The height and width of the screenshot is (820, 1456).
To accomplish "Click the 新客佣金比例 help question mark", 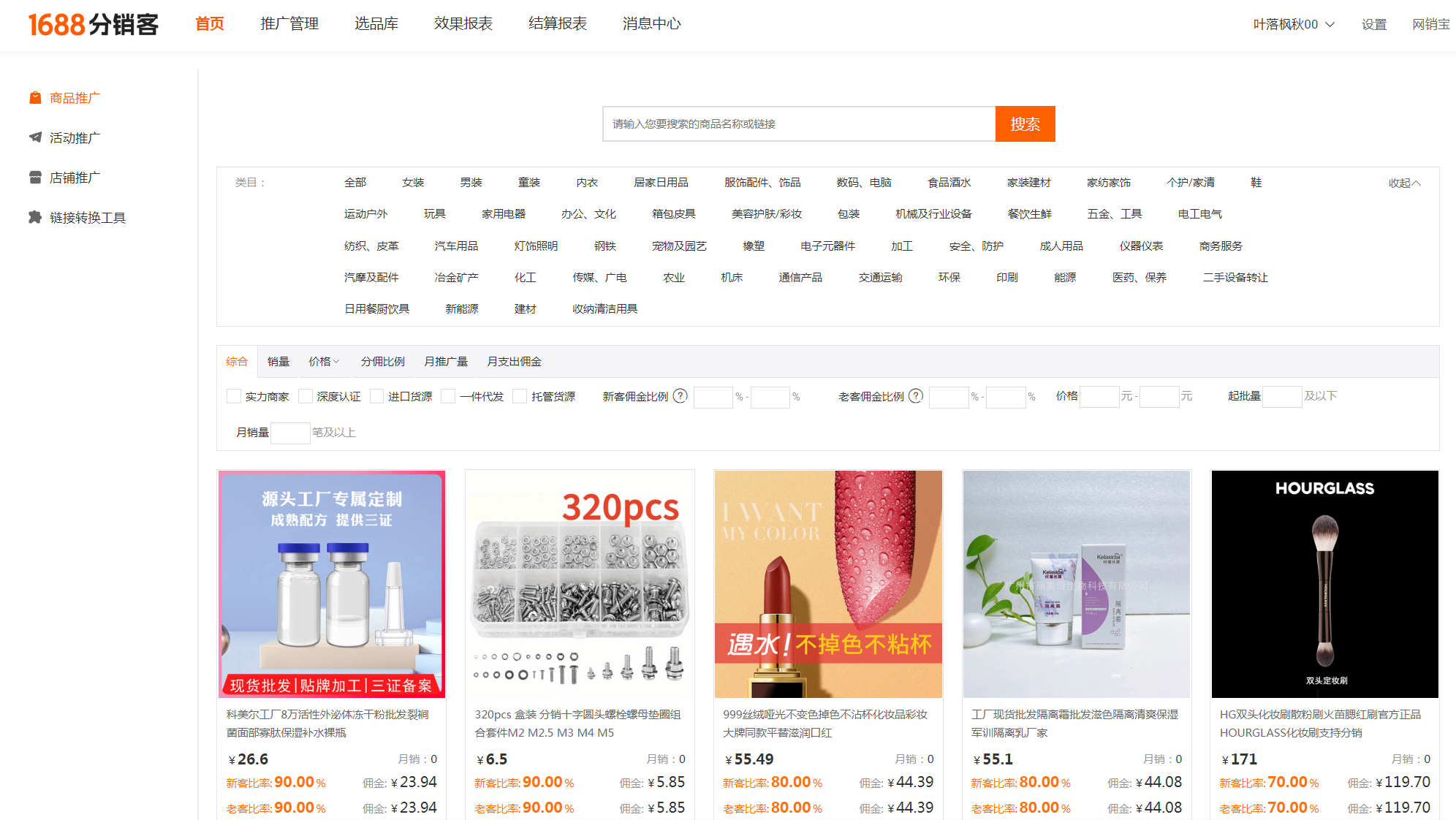I will point(679,396).
